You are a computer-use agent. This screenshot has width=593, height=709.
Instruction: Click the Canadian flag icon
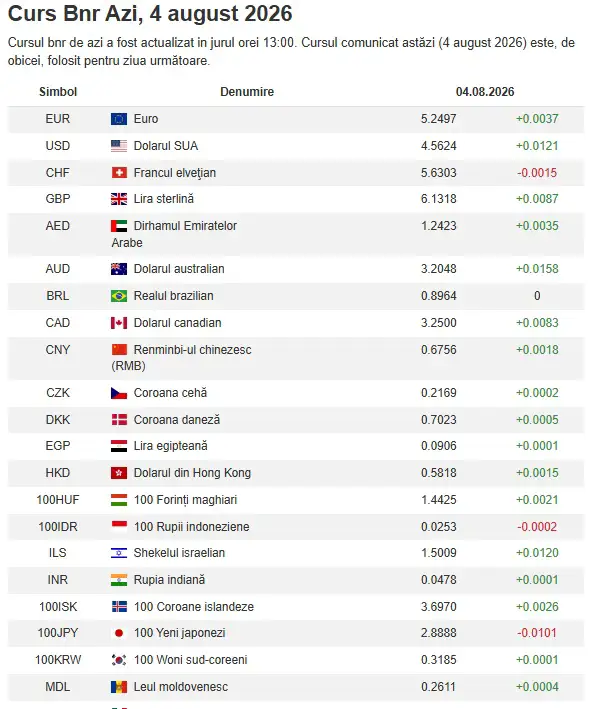119,323
